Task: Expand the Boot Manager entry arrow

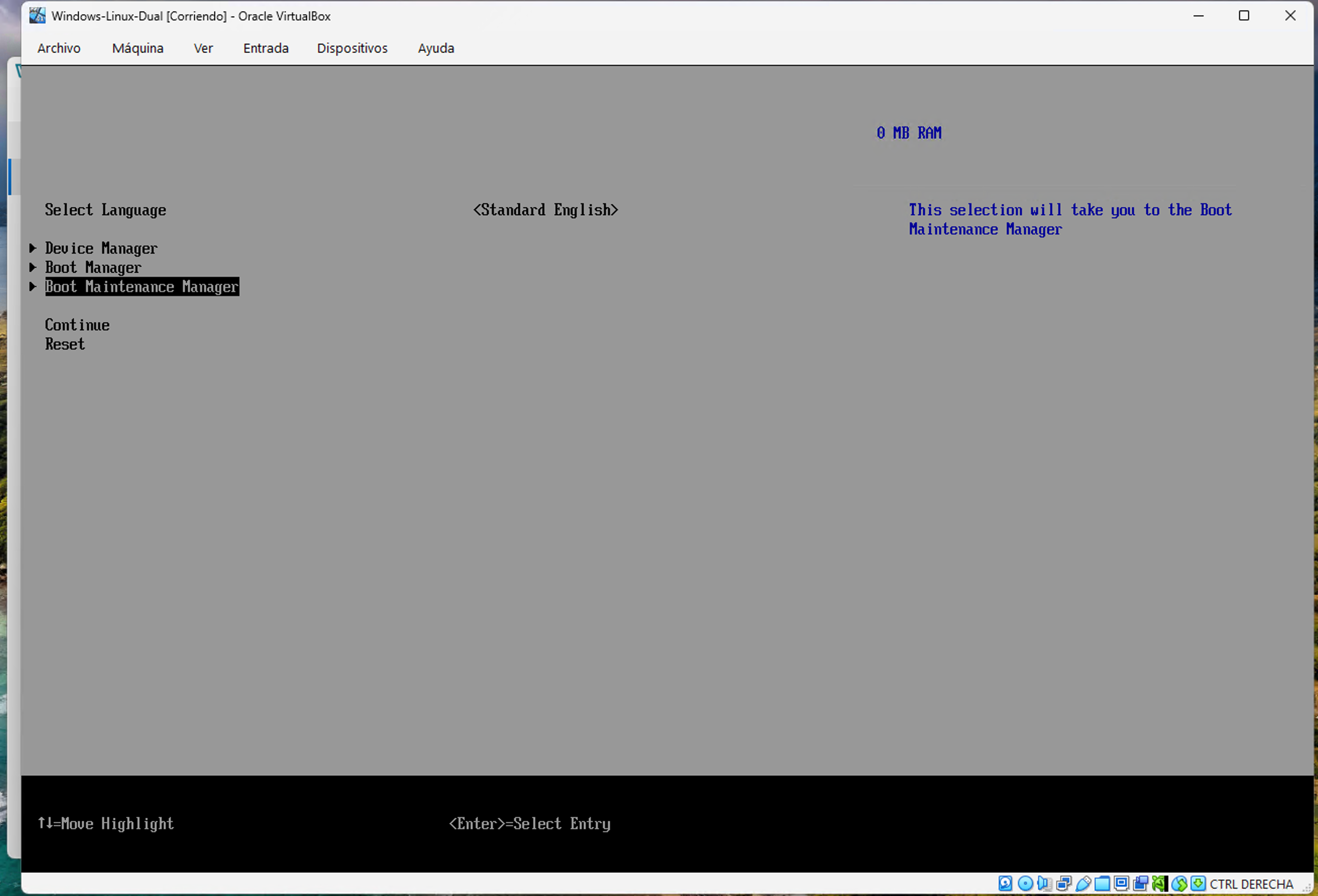Action: 33,267
